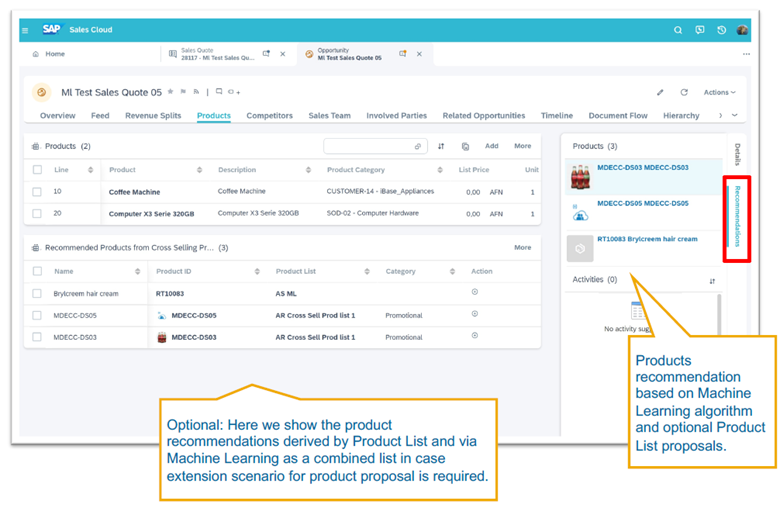Viewport: 780px width, 505px height.
Task: Expand the more tabs chevron dropdown
Action: coord(735,115)
